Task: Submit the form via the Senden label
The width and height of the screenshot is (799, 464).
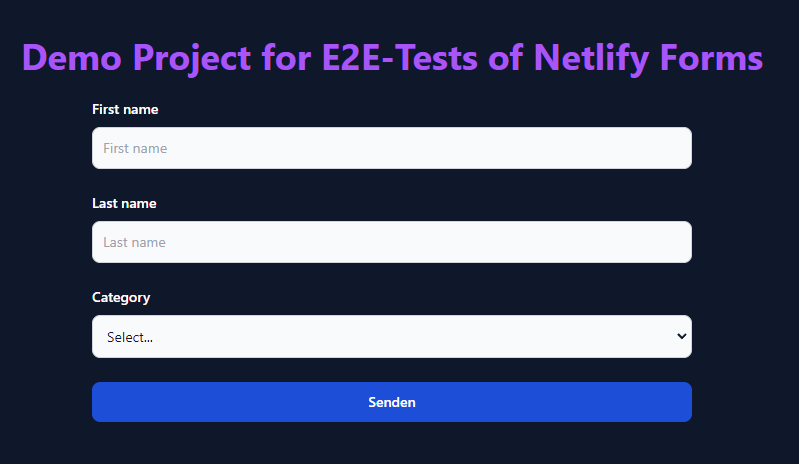Action: click(392, 402)
